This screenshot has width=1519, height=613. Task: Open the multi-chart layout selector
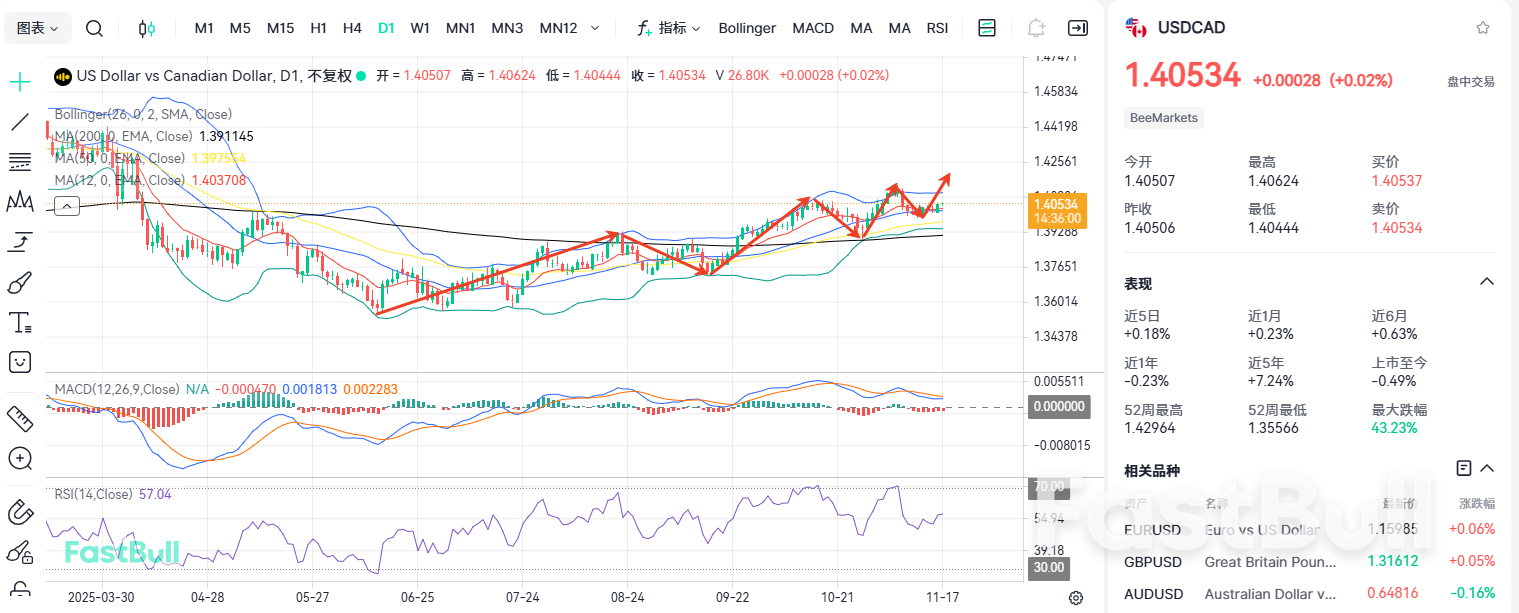(x=986, y=28)
